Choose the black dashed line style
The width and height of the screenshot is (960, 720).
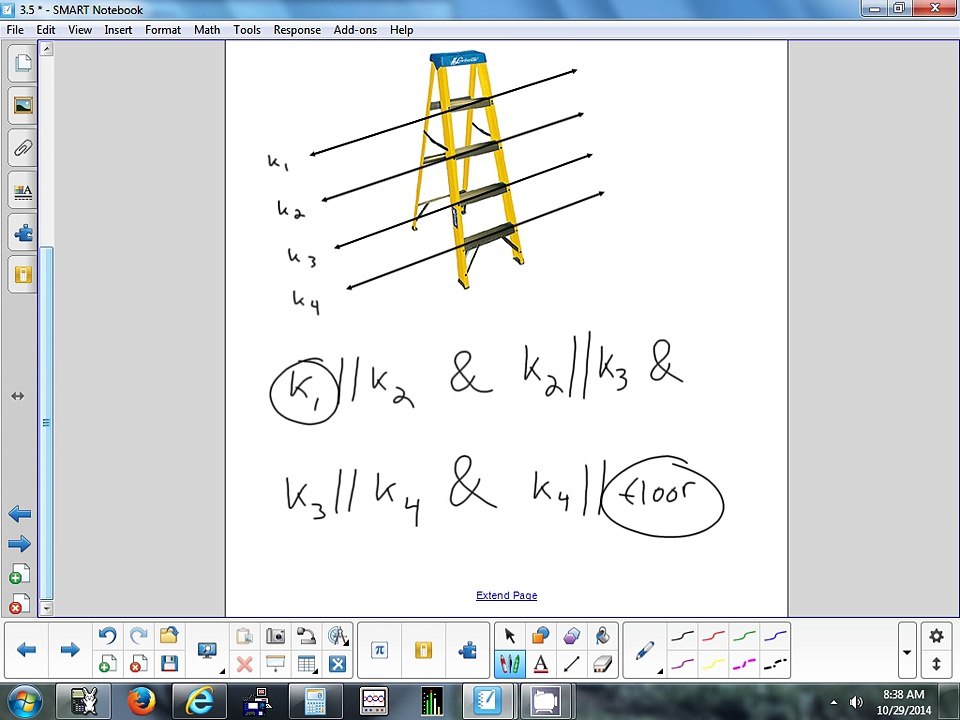point(775,664)
